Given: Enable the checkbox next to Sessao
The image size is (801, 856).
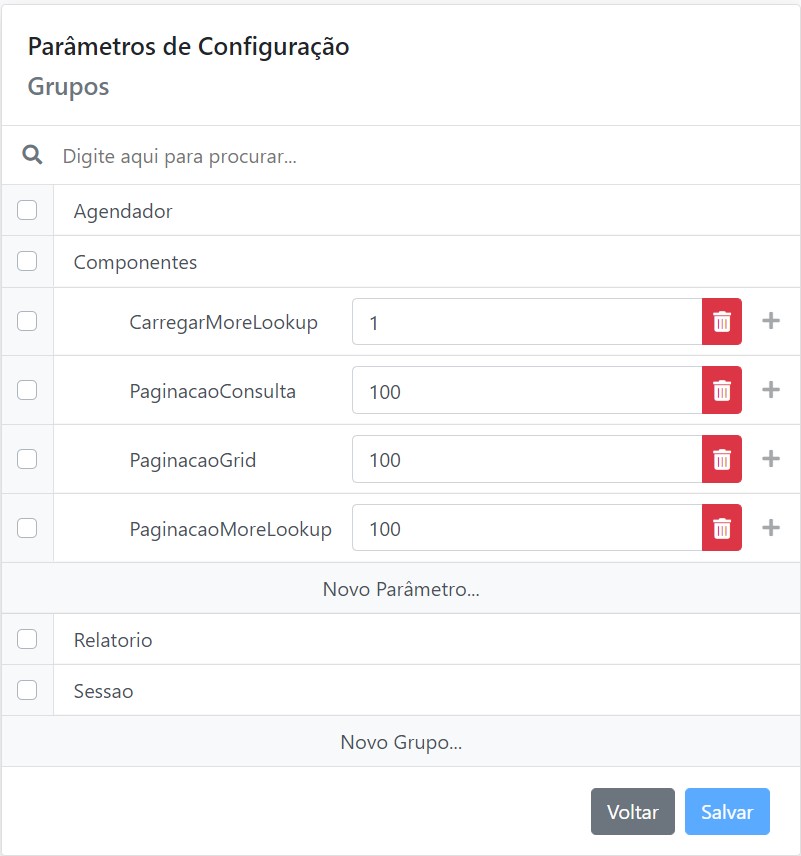Looking at the screenshot, I should [x=27, y=690].
